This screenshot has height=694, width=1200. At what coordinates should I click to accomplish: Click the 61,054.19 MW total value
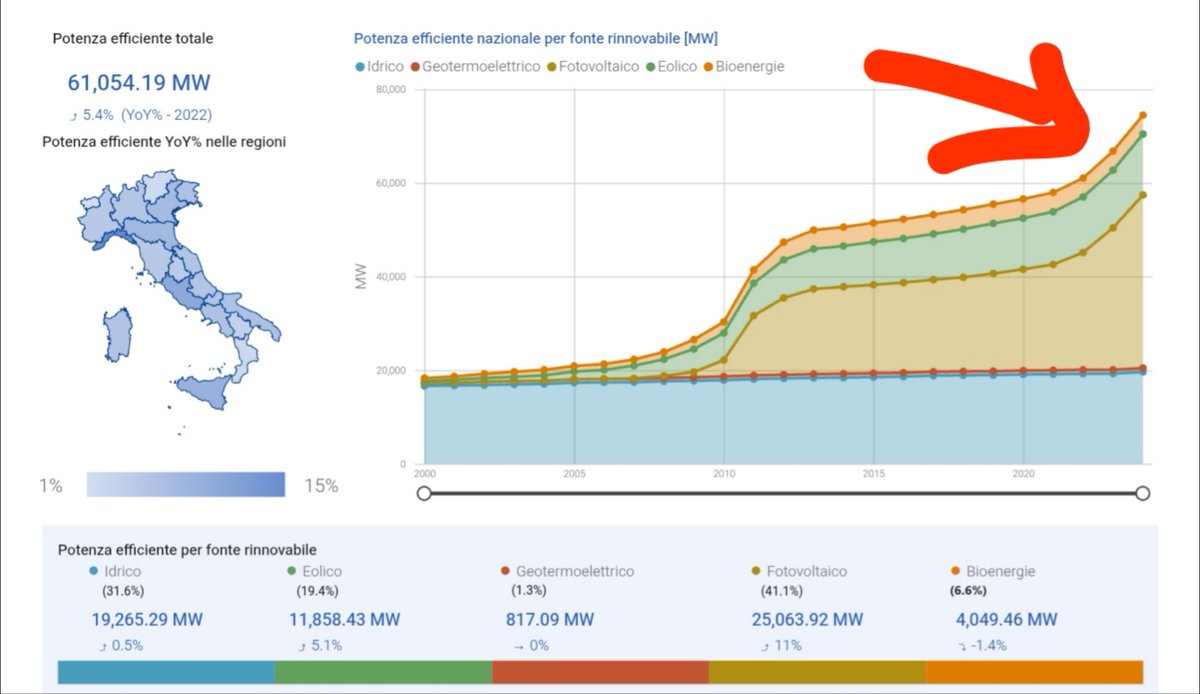click(x=139, y=83)
